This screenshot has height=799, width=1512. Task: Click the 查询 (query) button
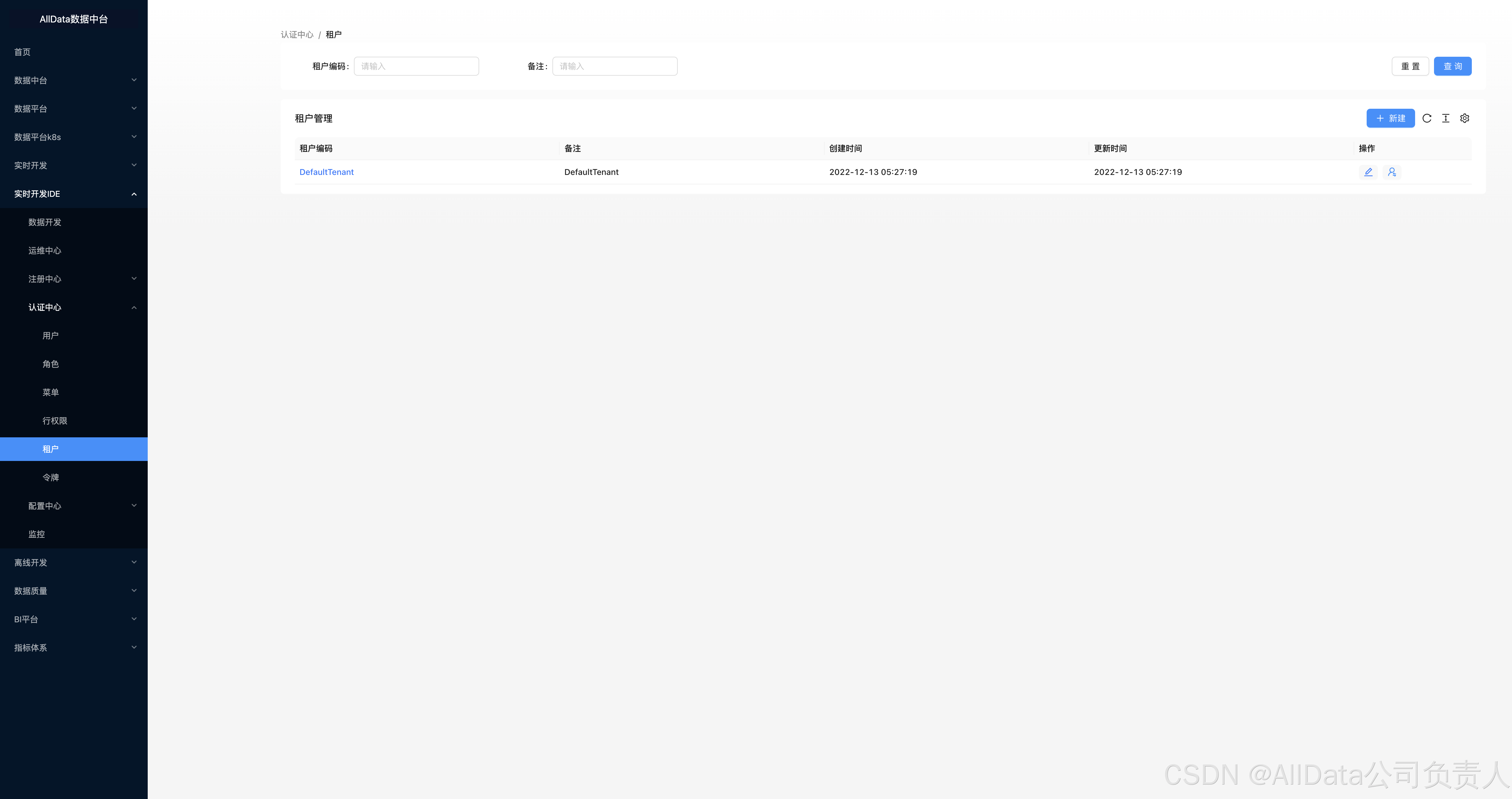point(1452,66)
